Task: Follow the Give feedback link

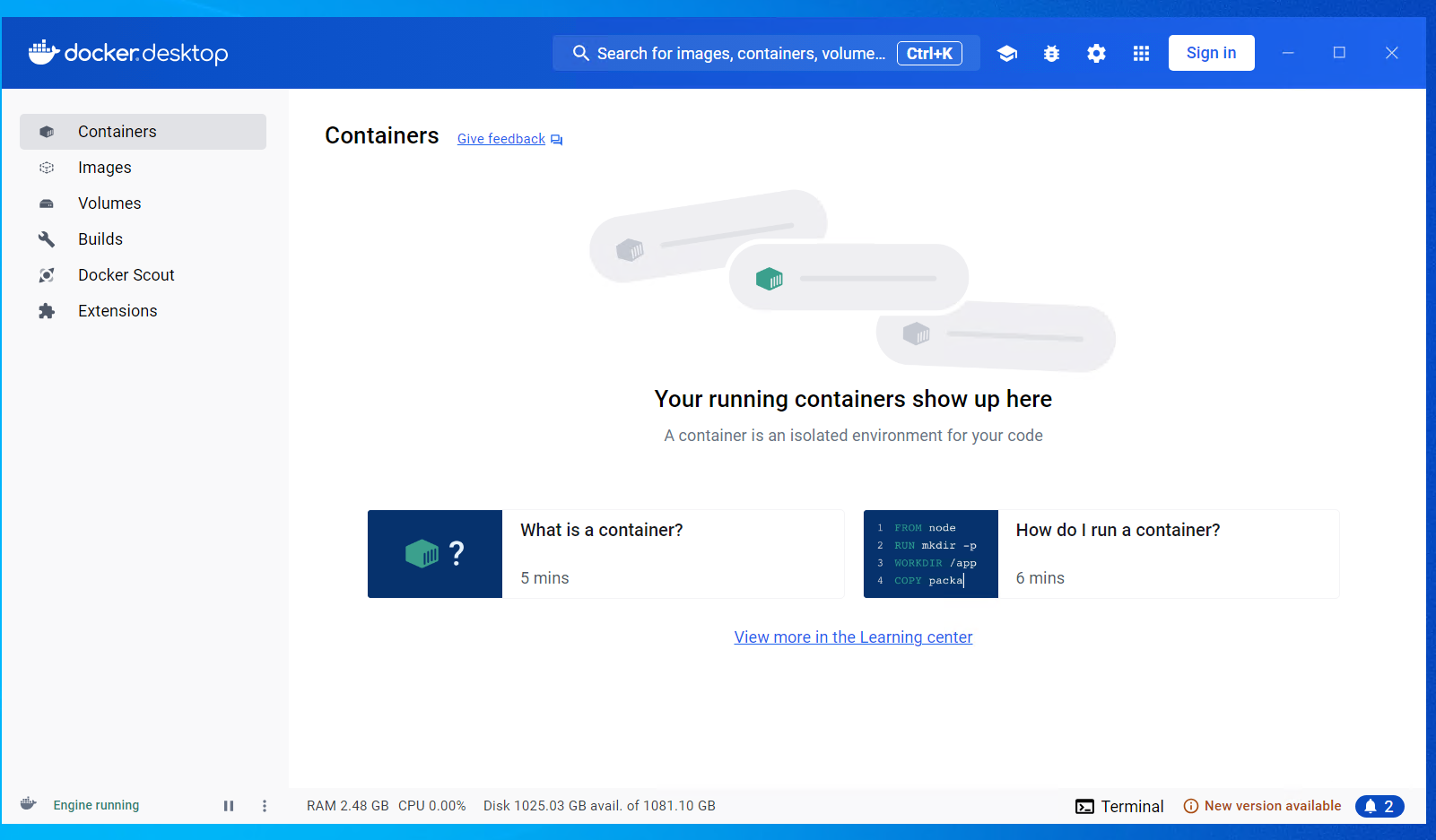Action: click(501, 139)
